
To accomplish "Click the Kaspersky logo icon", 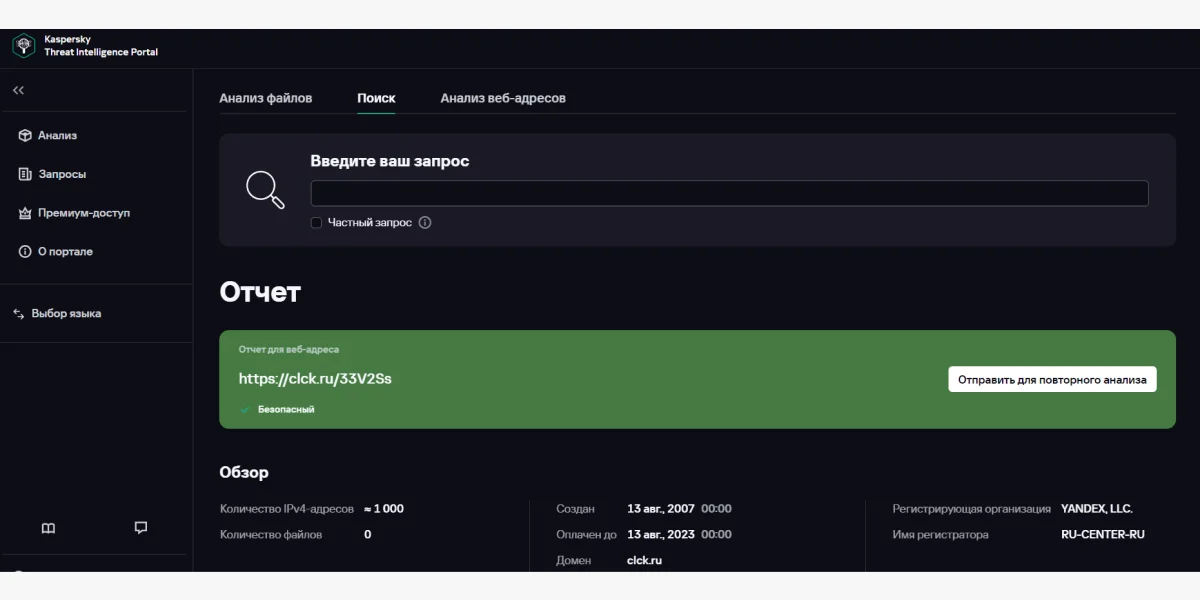I will (x=23, y=46).
